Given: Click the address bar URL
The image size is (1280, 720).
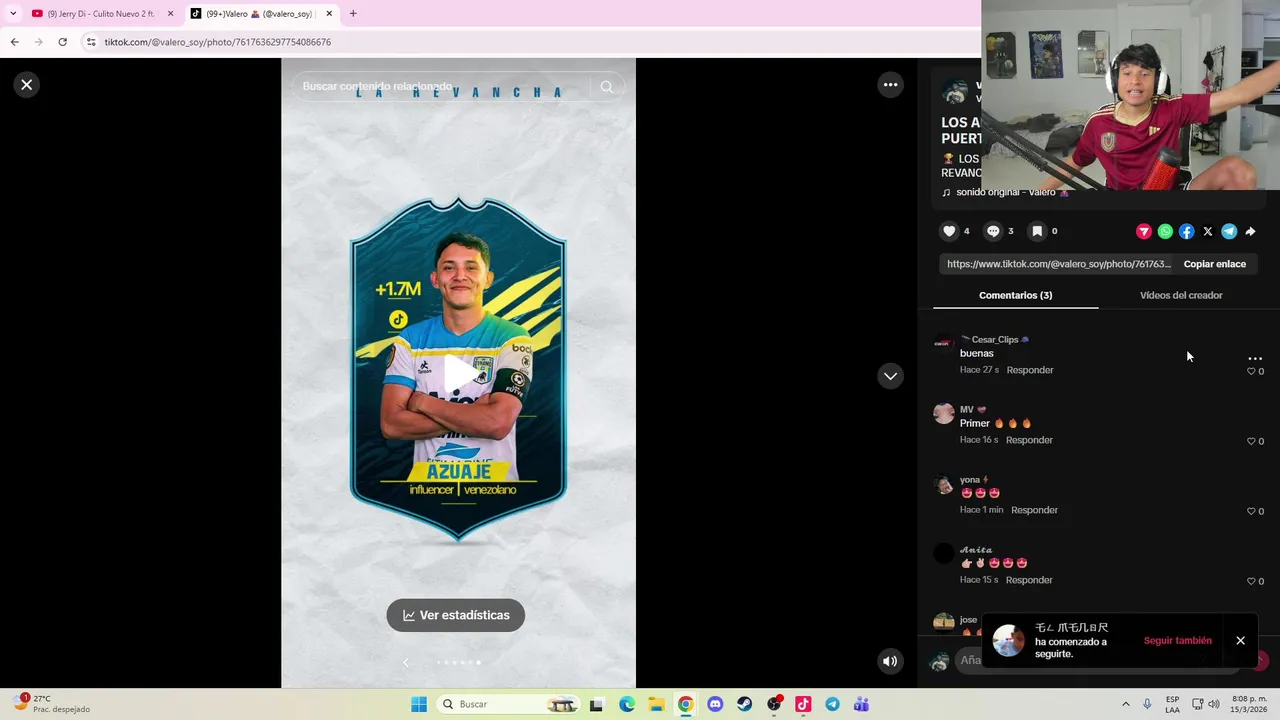Looking at the screenshot, I should (x=218, y=42).
